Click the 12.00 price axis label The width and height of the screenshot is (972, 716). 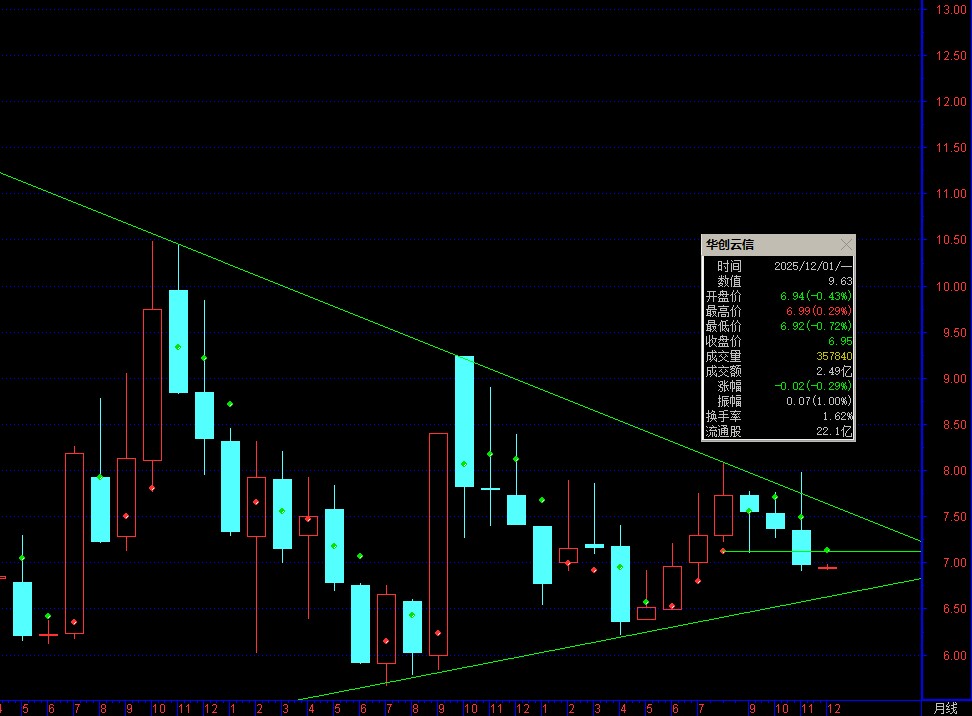(951, 102)
